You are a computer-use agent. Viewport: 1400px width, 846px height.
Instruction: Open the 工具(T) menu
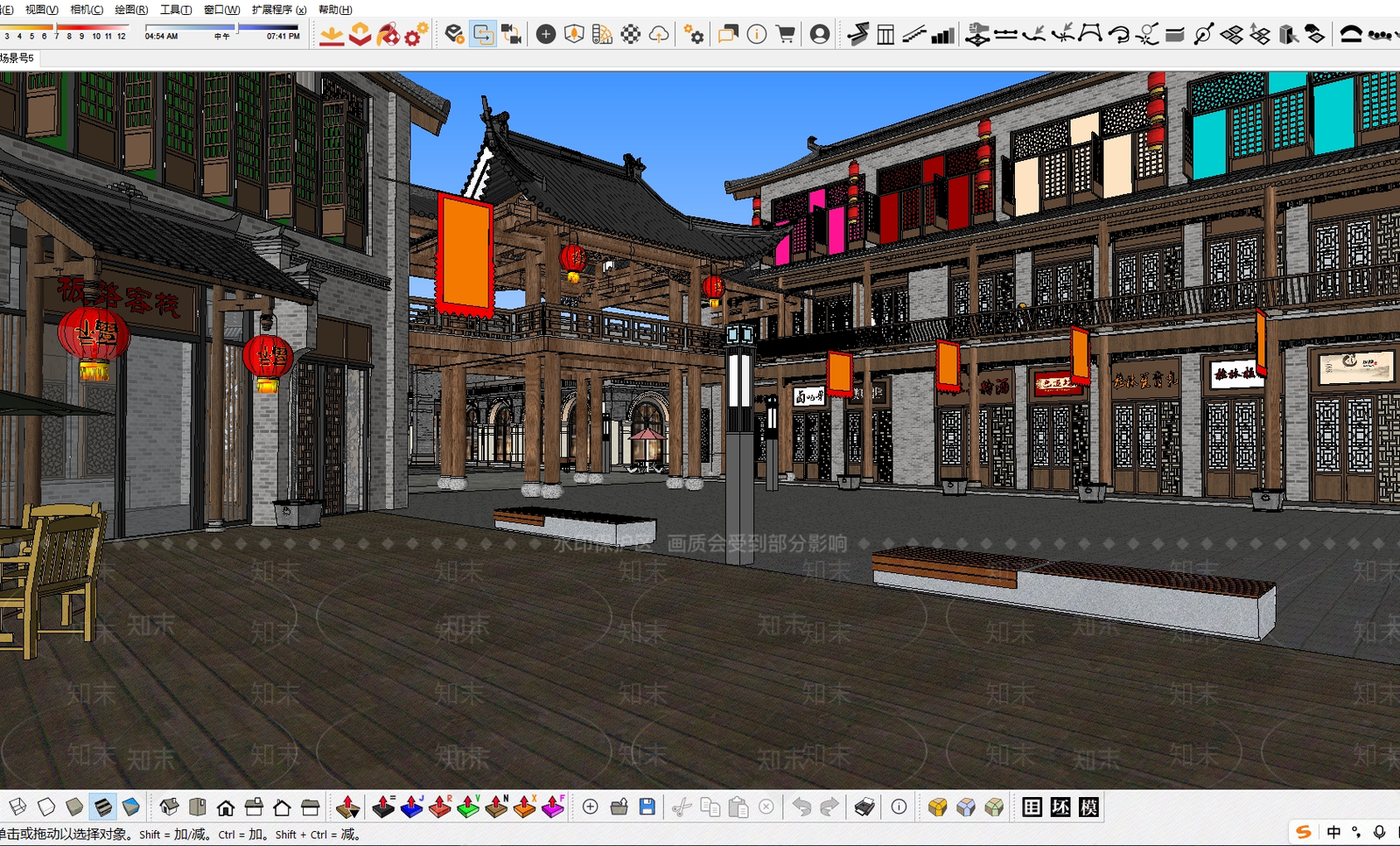pyautogui.click(x=176, y=10)
